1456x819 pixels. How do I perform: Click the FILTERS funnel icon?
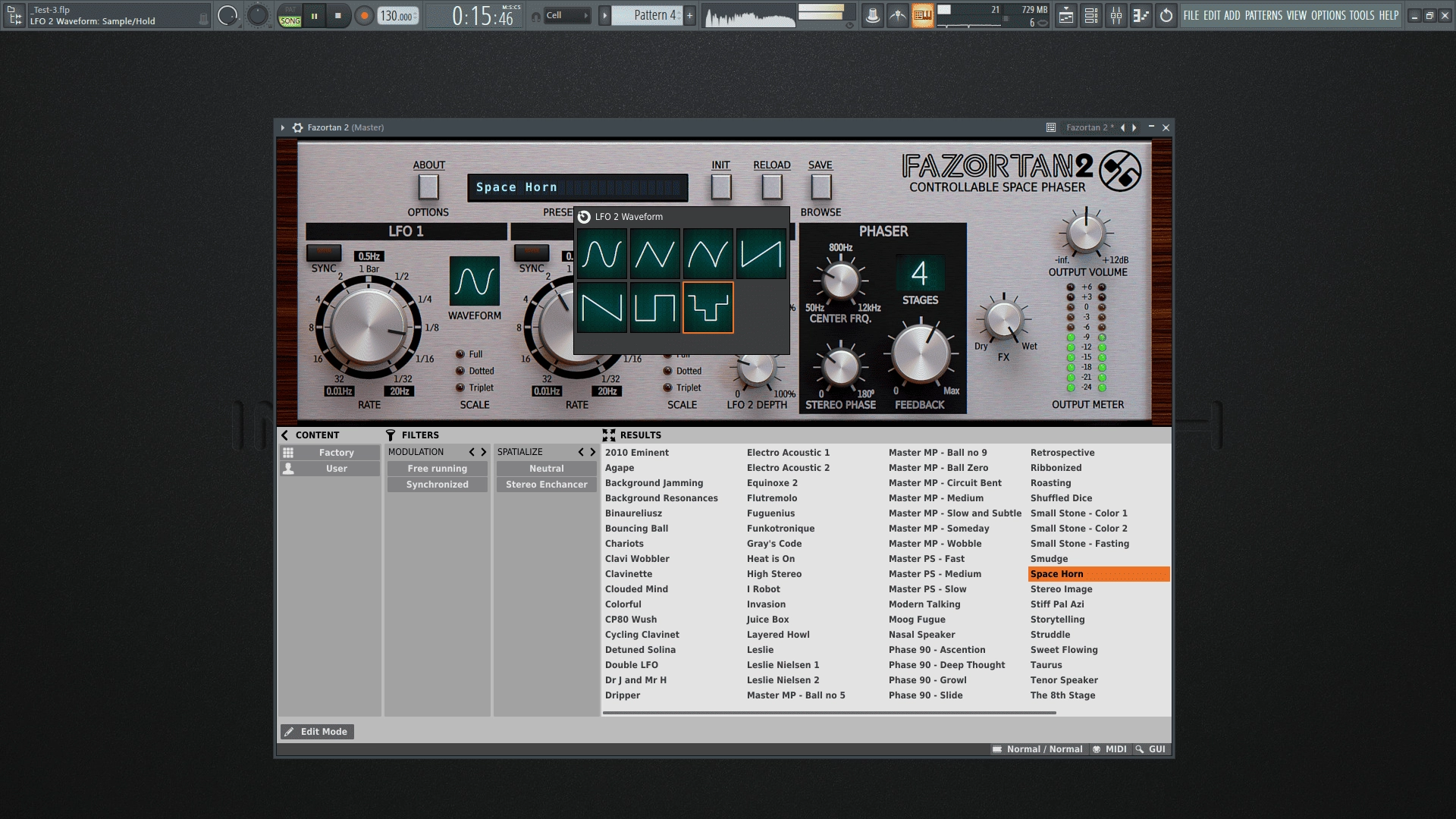(x=391, y=435)
